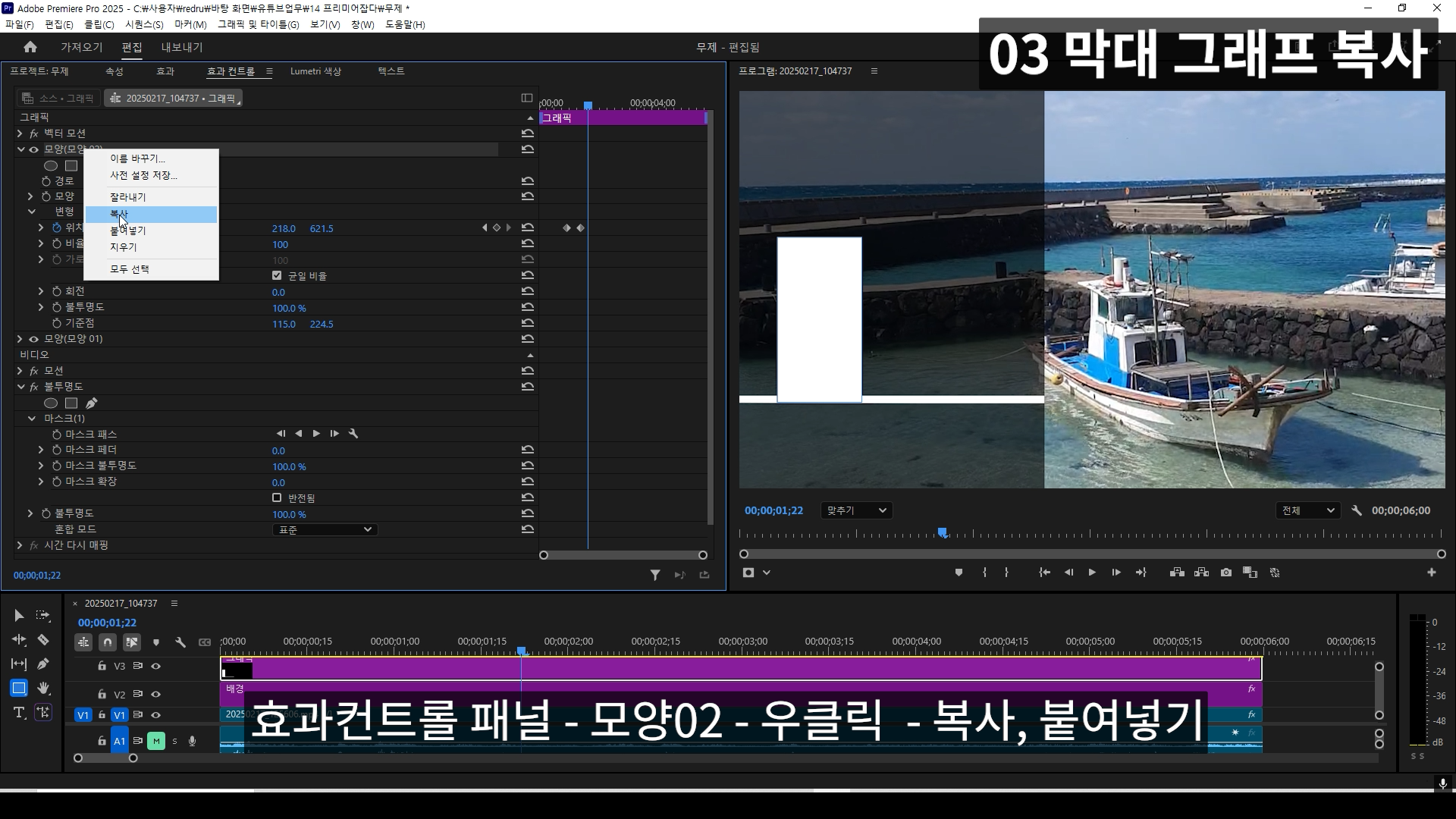Click the Export Frame camera icon
Viewport: 1456px width, 819px height.
coord(1226,573)
